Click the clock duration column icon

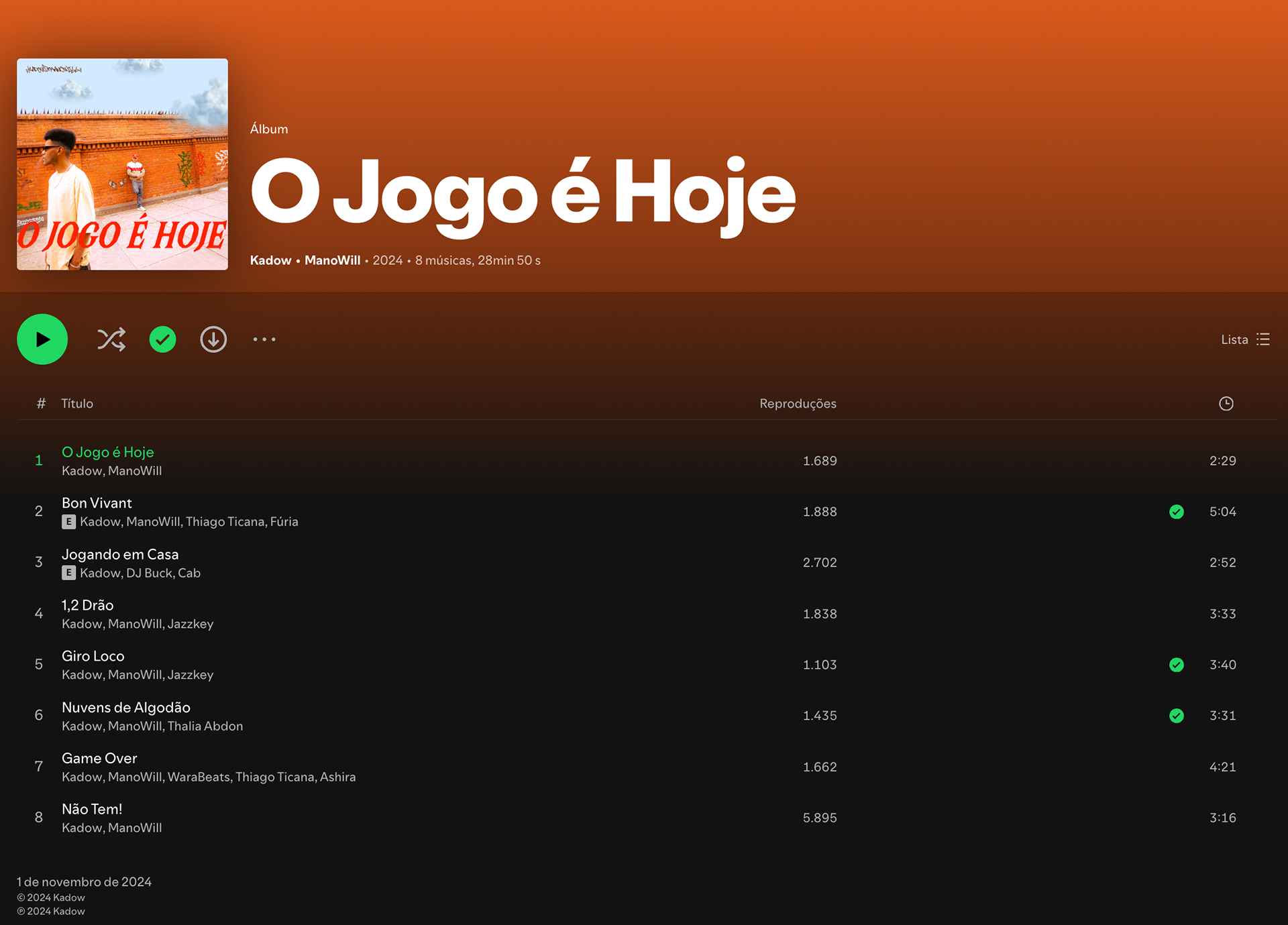coord(1226,403)
